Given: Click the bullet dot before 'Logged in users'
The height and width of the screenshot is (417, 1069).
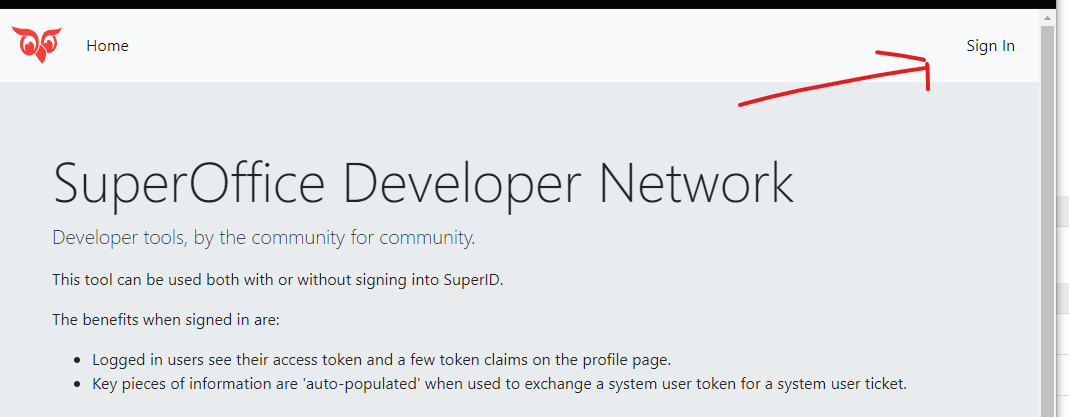Looking at the screenshot, I should (x=78, y=360).
